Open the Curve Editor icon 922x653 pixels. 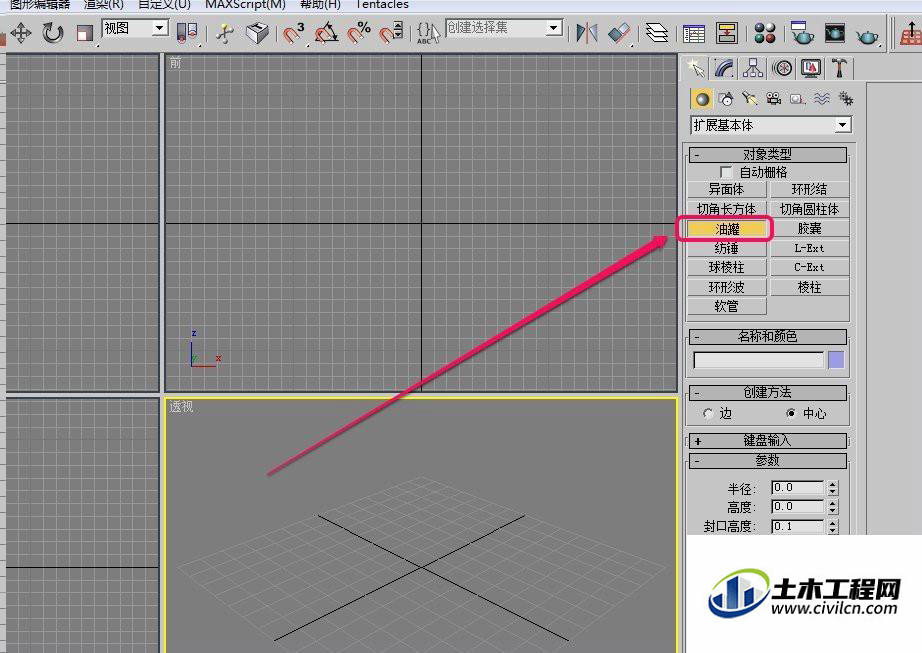click(694, 34)
